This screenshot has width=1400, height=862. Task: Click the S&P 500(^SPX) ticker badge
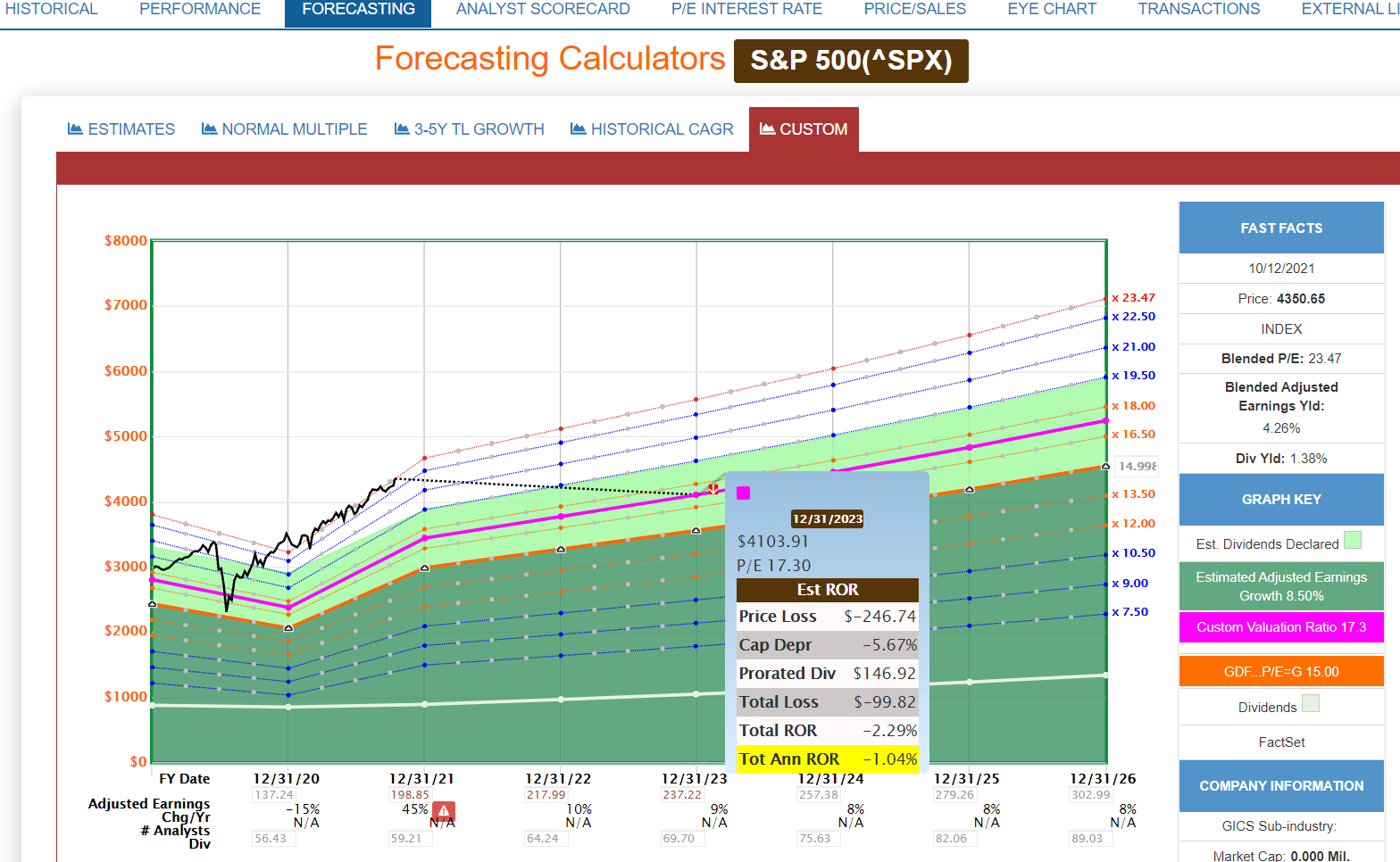click(x=851, y=61)
